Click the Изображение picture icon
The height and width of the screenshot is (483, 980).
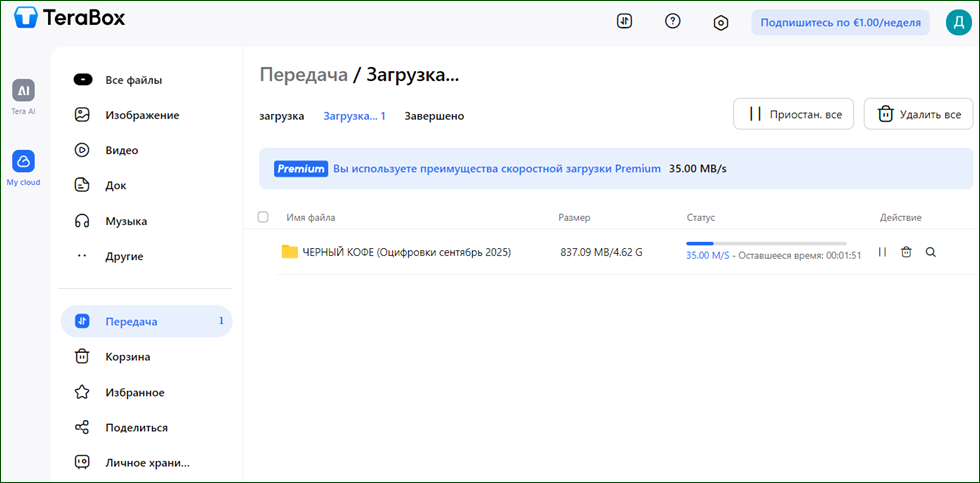pyautogui.click(x=82, y=115)
